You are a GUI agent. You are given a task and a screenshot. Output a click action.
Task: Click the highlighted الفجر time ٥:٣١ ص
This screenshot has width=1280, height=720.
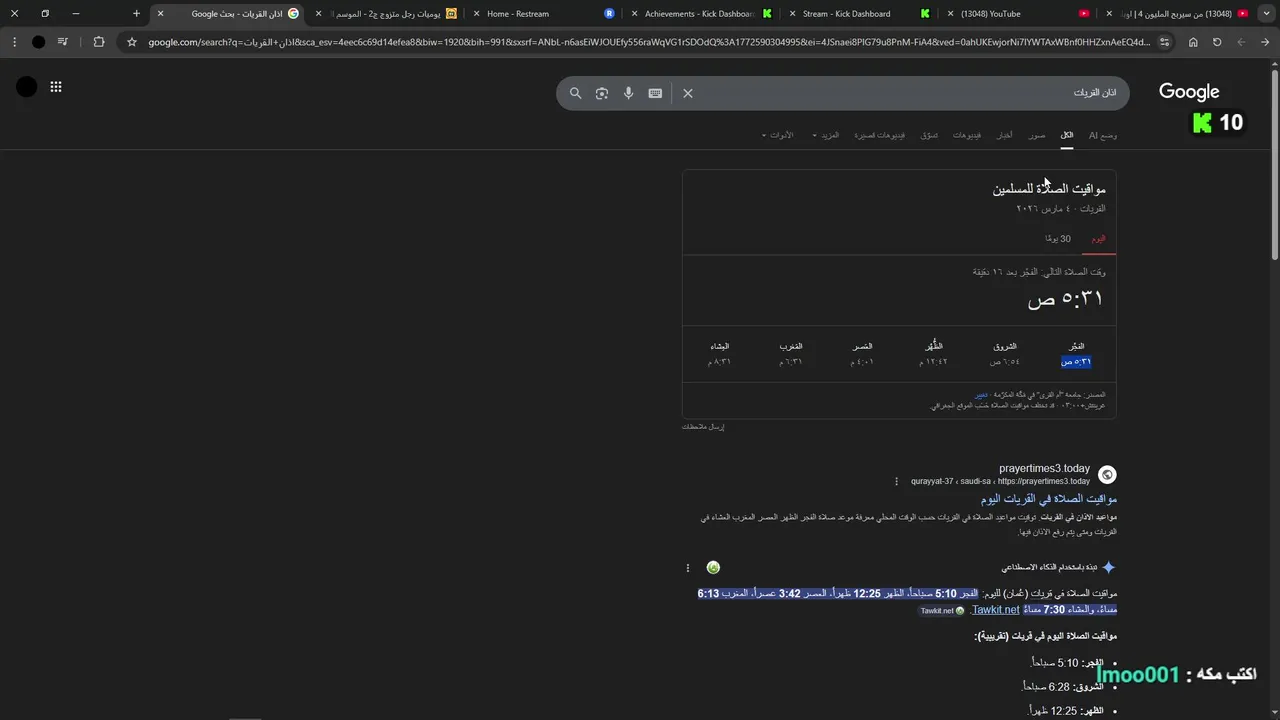point(1076,361)
